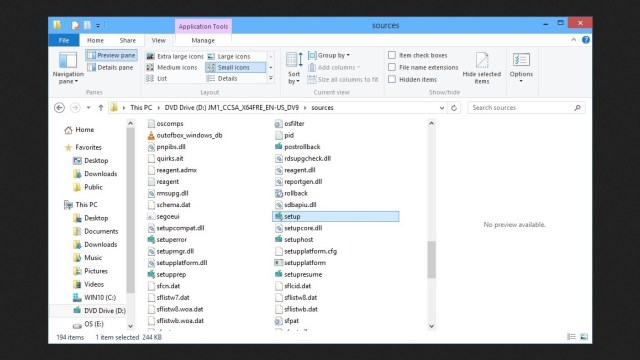Open Help via the question mark icon

click(586, 40)
